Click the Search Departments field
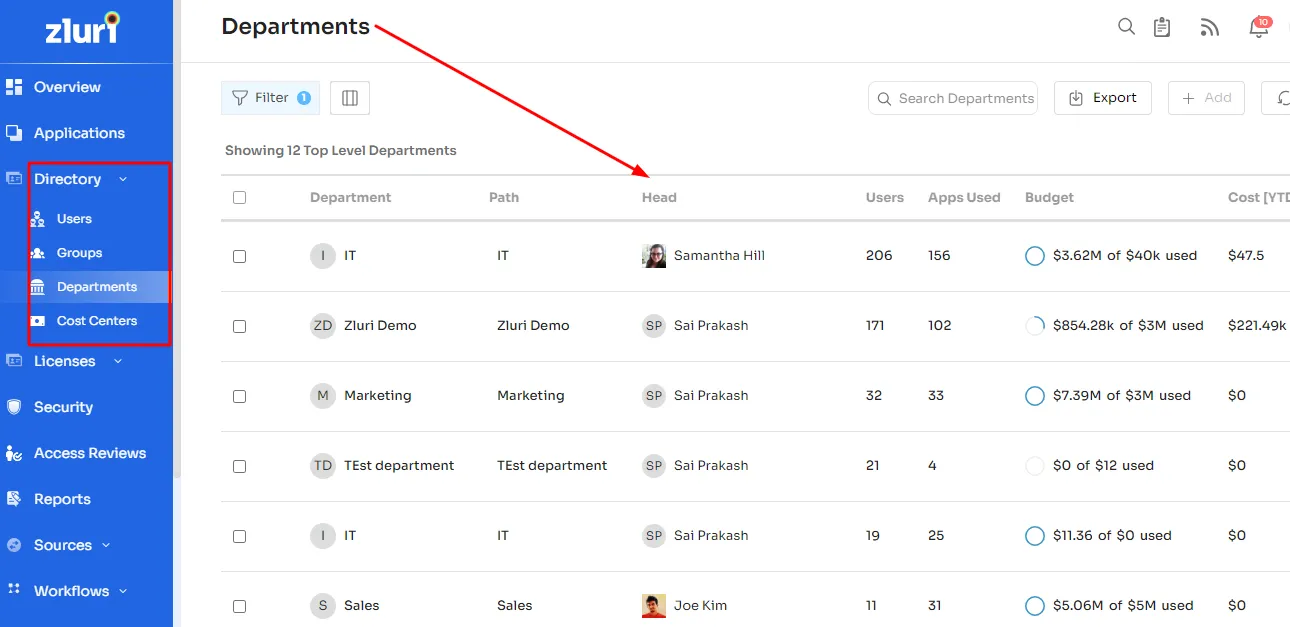Screen dimensions: 1290x627 tap(953, 98)
